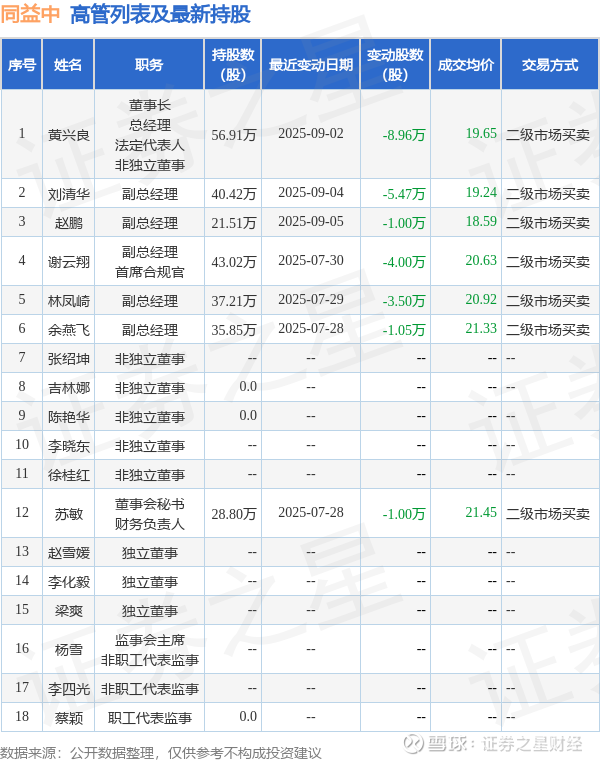600x762 pixels.
Task: Click holding value 28.80万
Action: (234, 514)
